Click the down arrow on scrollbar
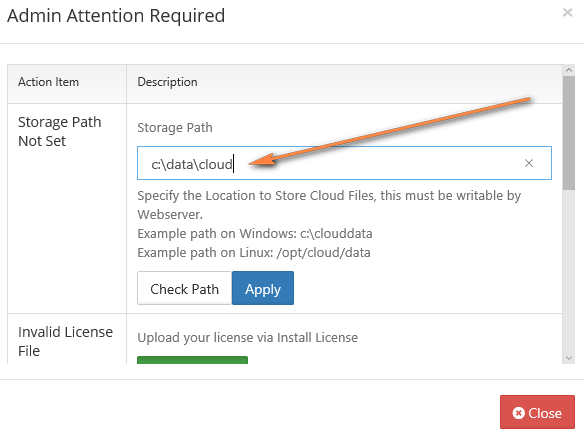Viewport: 585px width, 445px height. click(569, 358)
